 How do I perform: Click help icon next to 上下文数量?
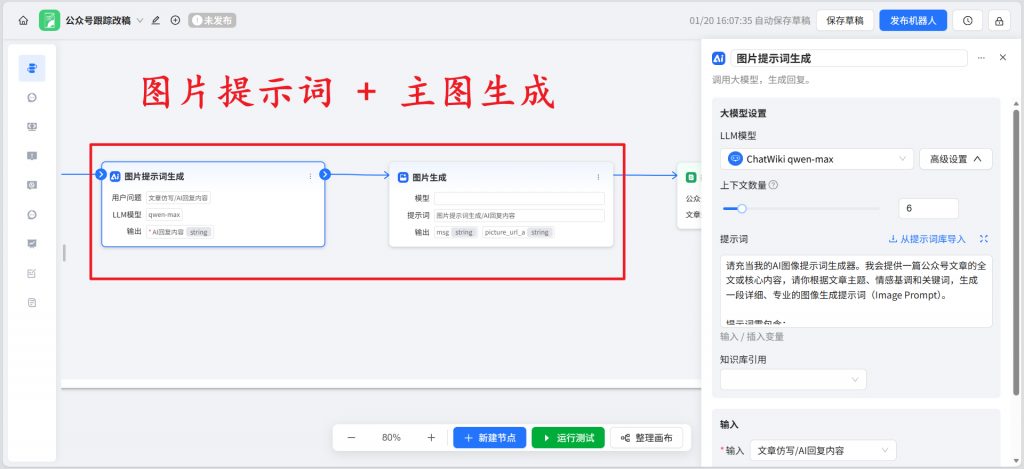(773, 185)
